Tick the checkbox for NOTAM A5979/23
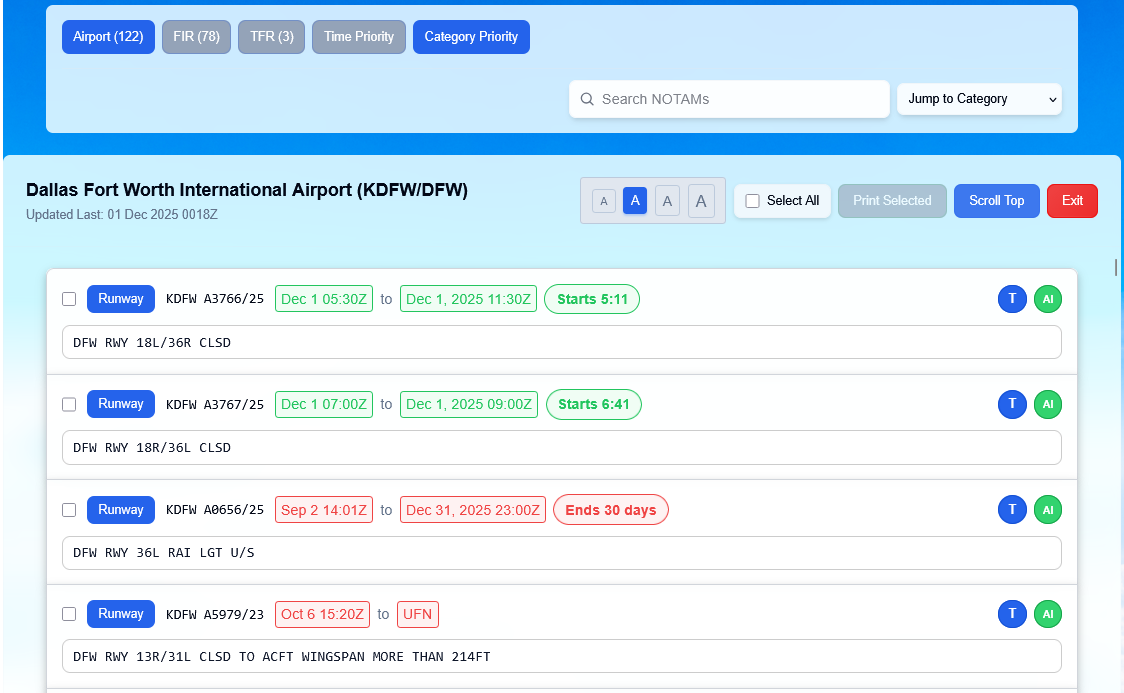The image size is (1124, 693). tap(69, 613)
